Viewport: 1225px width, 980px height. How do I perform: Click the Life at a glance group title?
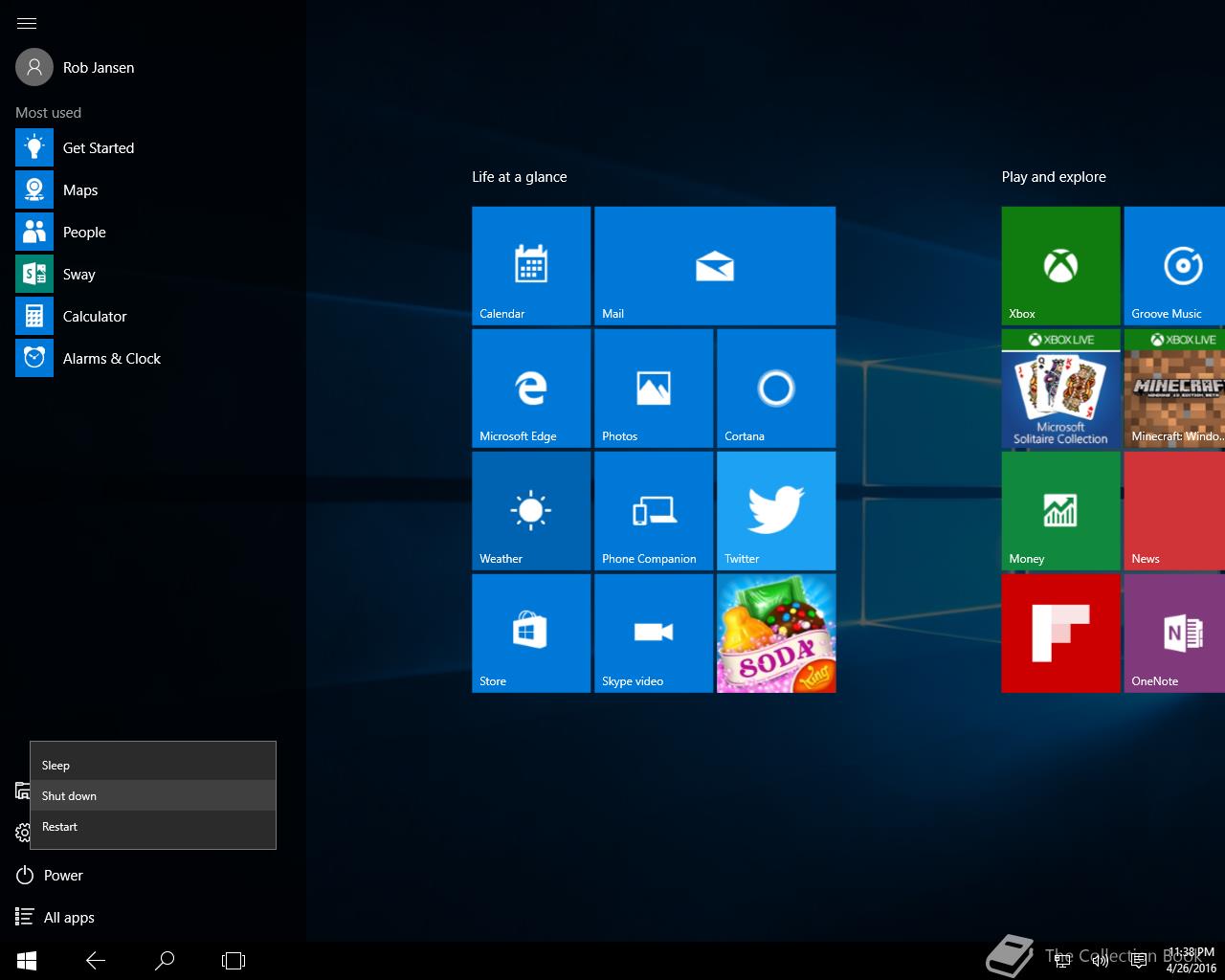[520, 177]
